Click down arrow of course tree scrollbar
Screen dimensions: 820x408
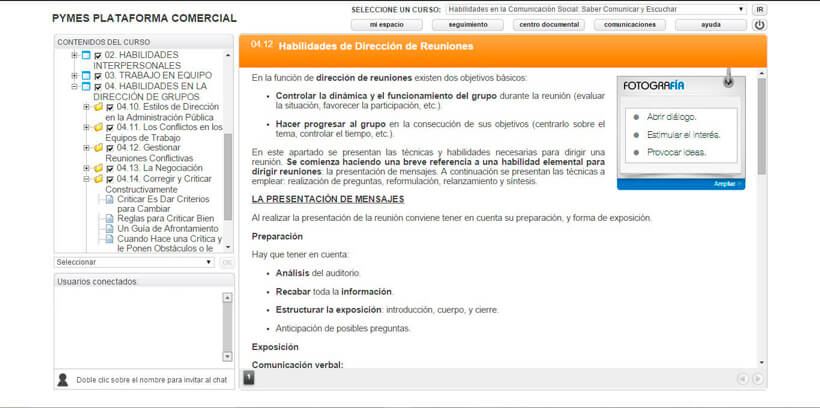[227, 247]
